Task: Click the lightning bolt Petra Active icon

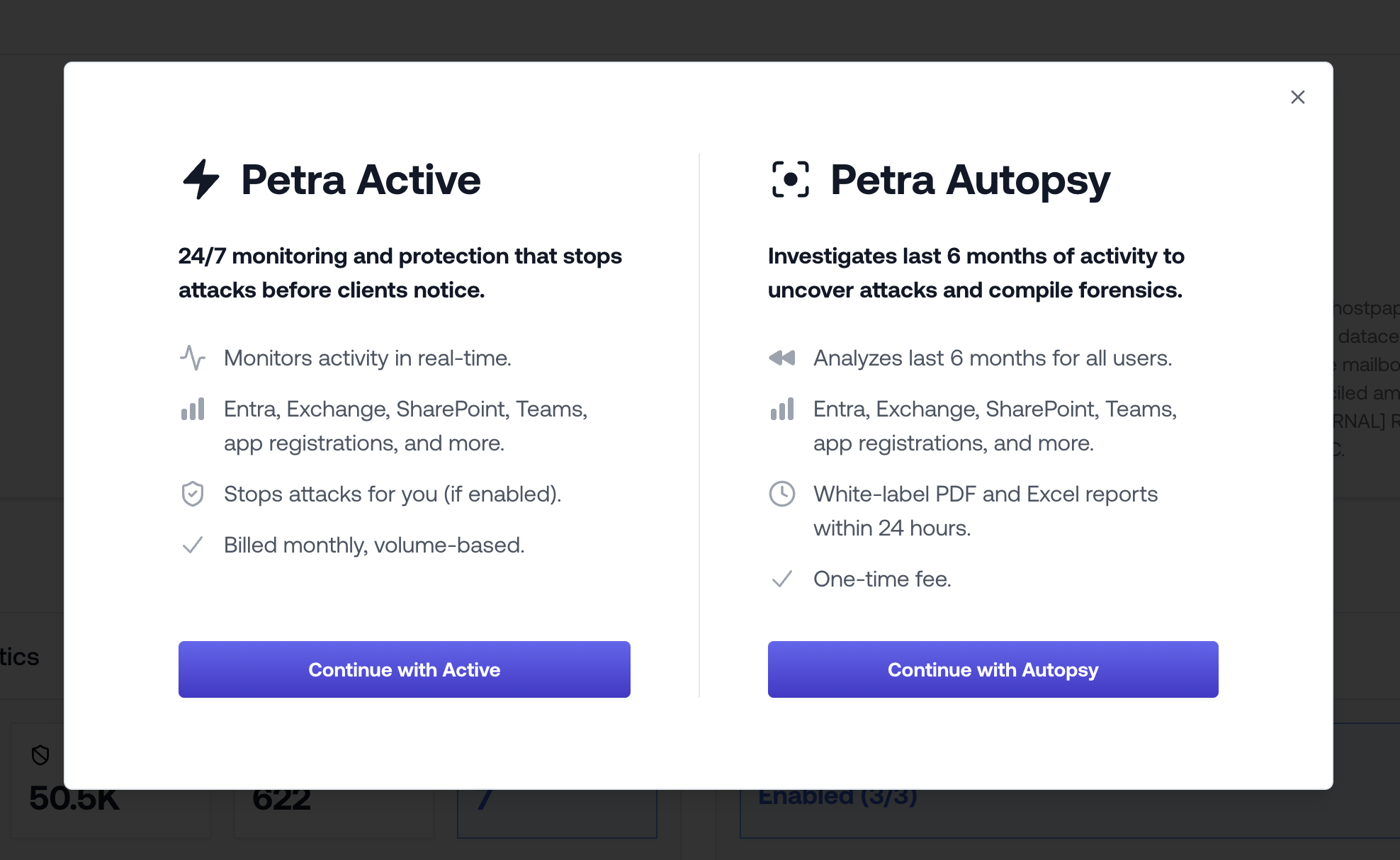Action: tap(201, 179)
